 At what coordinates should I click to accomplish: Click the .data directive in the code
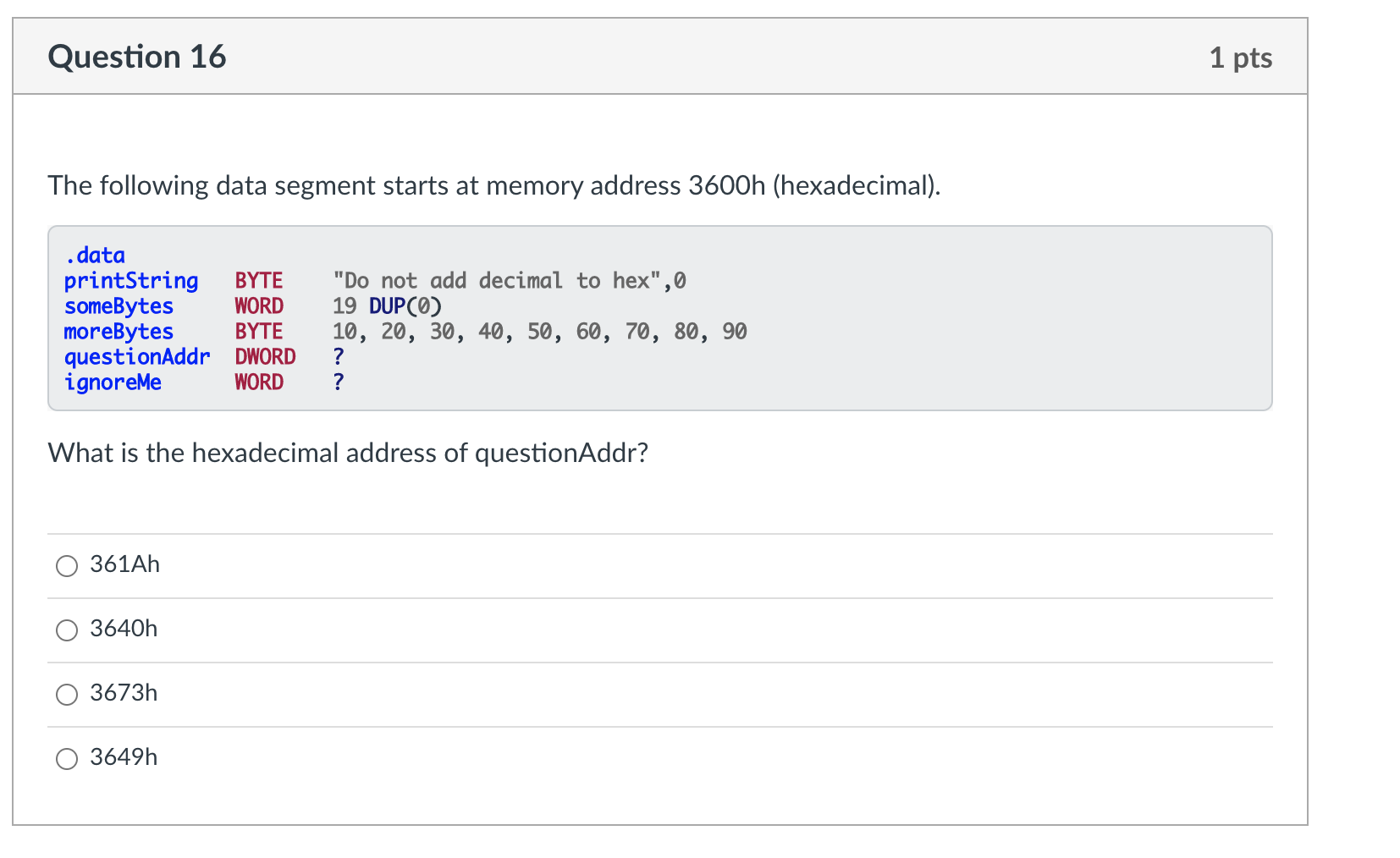coord(94,255)
